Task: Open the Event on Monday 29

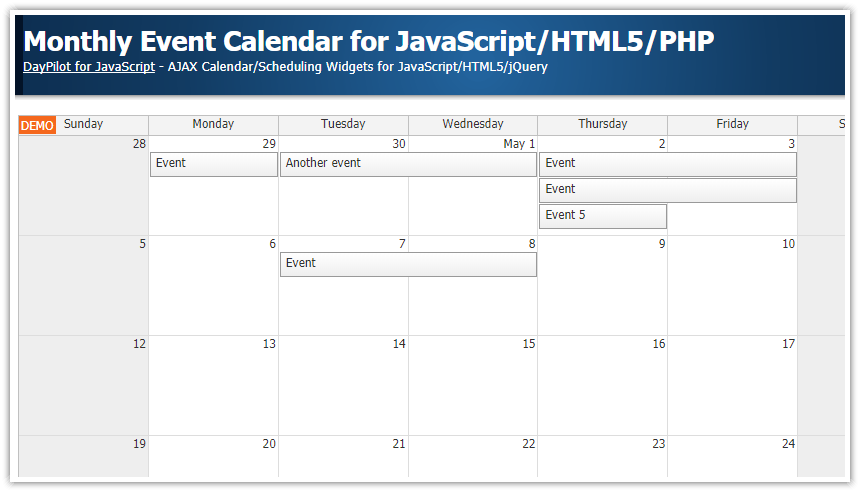Action: pos(214,164)
